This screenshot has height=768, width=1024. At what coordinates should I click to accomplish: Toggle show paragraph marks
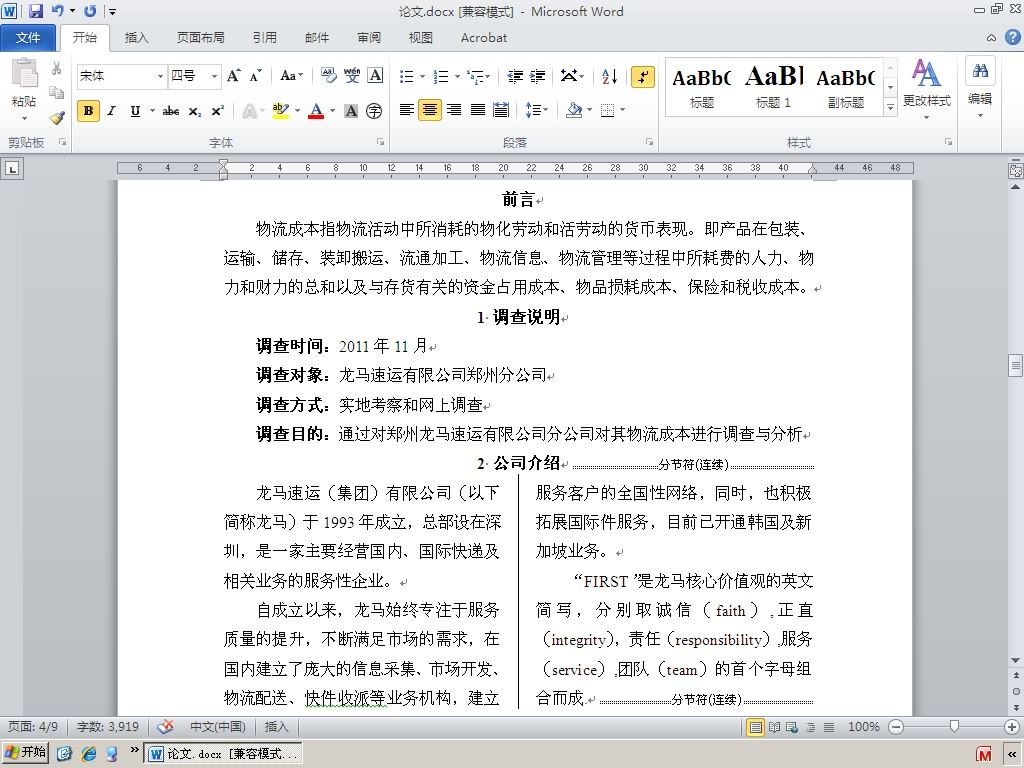coord(643,76)
